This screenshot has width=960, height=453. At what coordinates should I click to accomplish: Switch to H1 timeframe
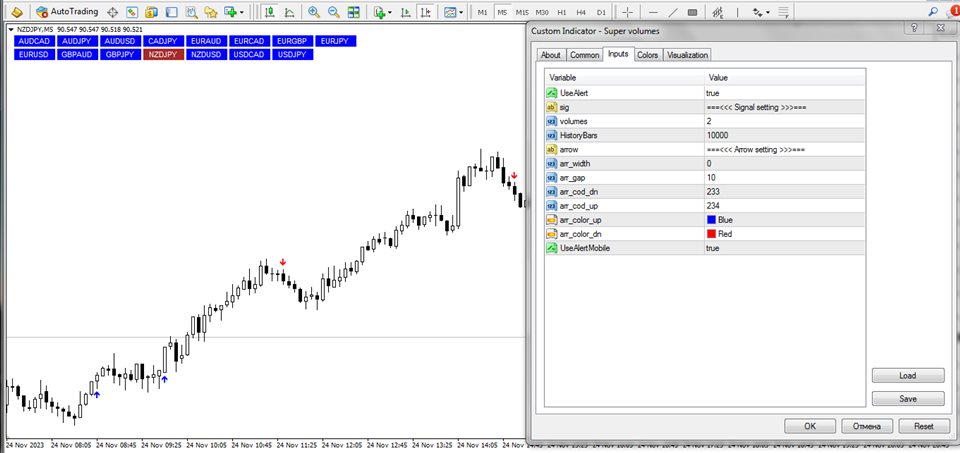(x=562, y=12)
